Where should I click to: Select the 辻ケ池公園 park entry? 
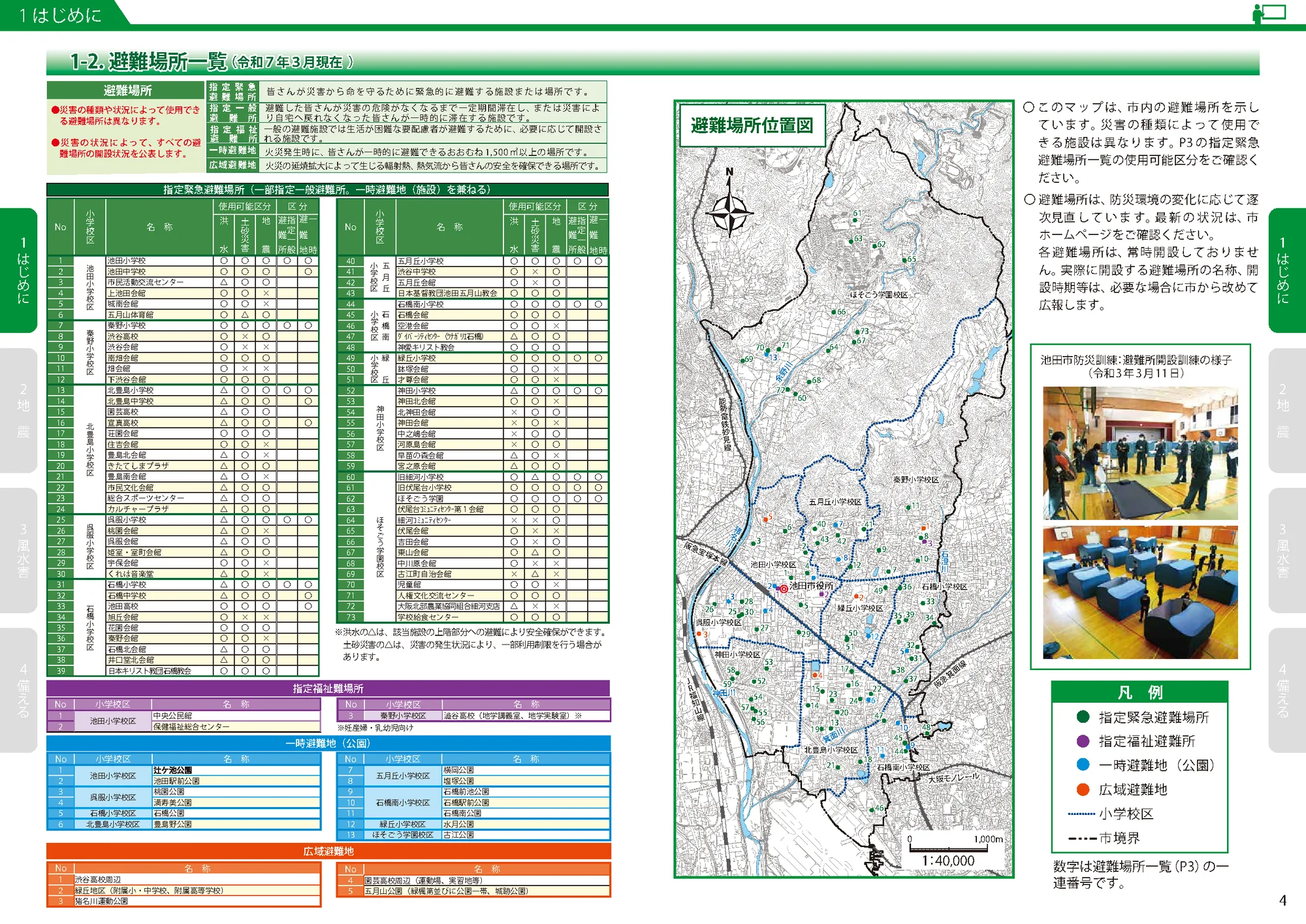click(172, 770)
